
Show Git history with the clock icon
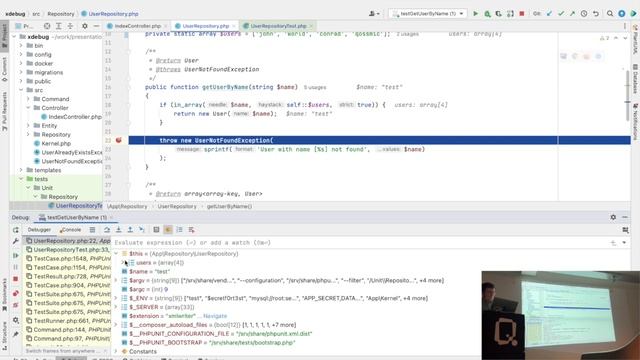pos(584,13)
